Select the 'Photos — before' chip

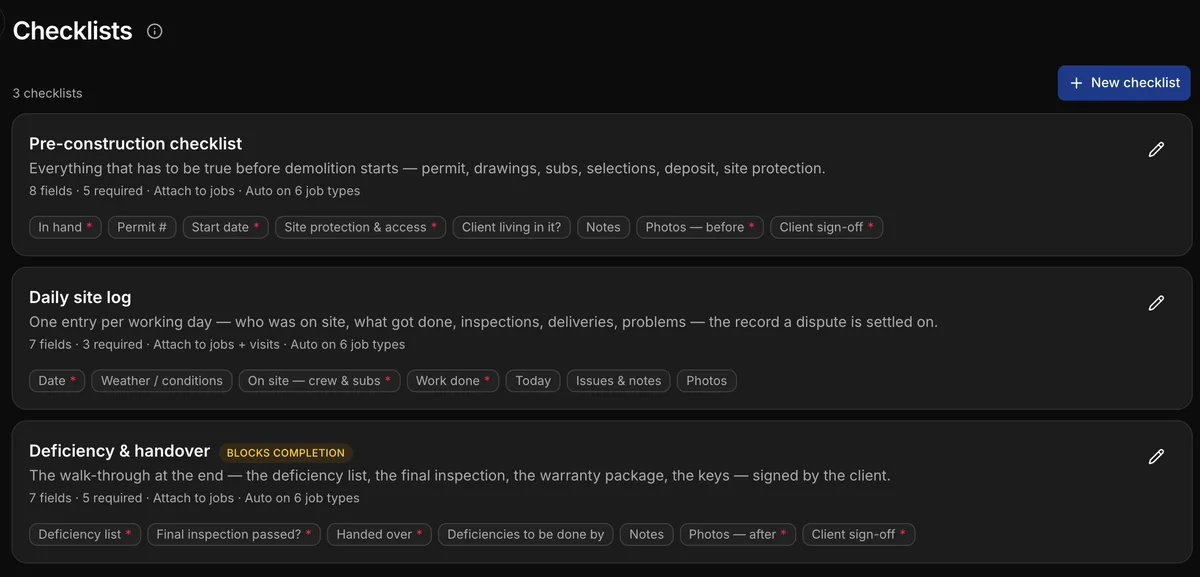coord(700,227)
